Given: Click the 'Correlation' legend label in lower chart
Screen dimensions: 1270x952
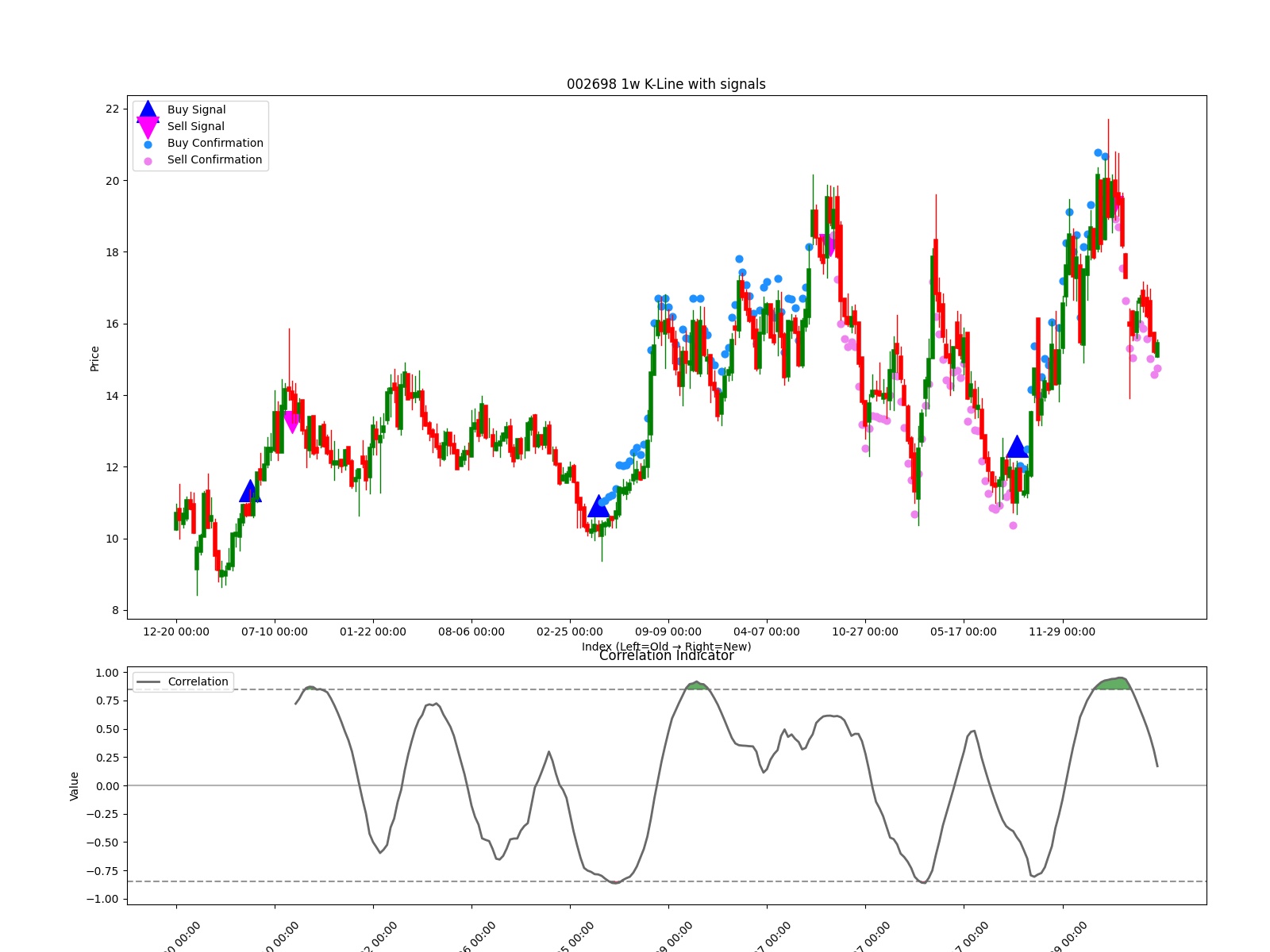Looking at the screenshot, I should 198,682.
